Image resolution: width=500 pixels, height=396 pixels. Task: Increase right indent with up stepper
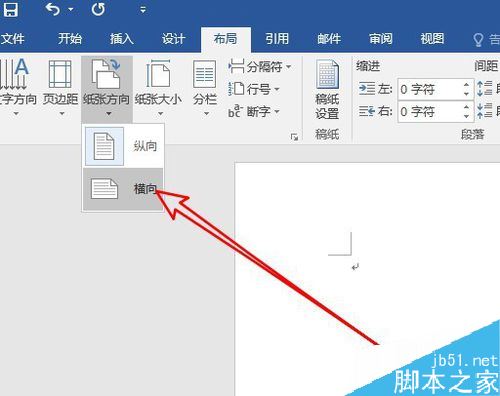pyautogui.click(x=466, y=107)
